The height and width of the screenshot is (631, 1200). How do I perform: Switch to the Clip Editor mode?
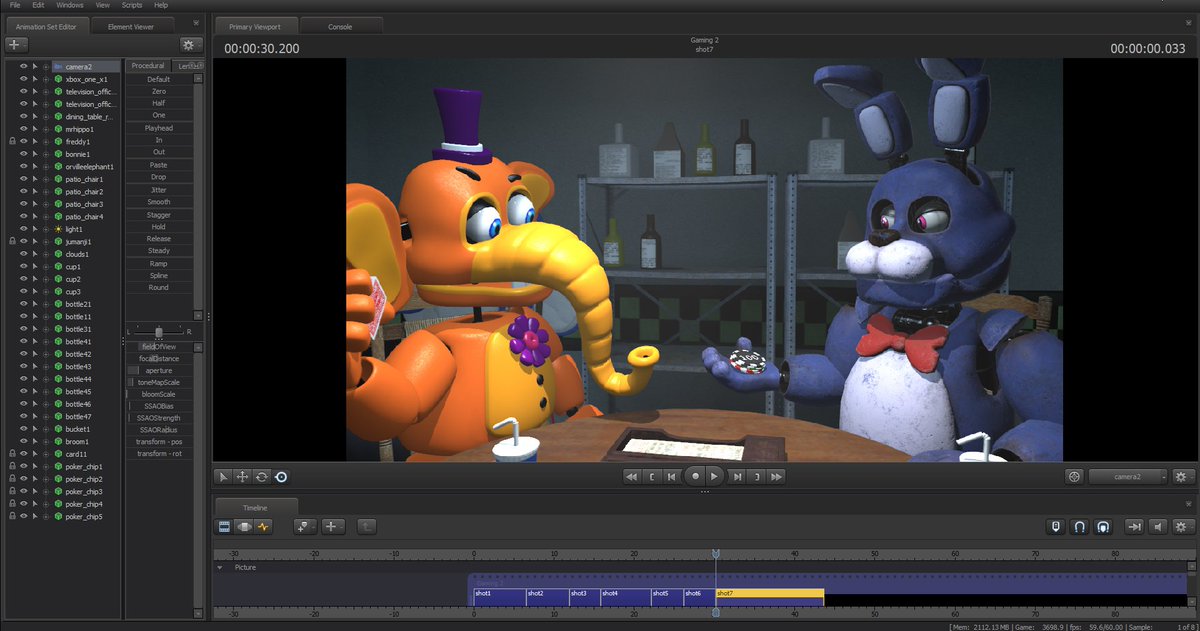(x=225, y=526)
